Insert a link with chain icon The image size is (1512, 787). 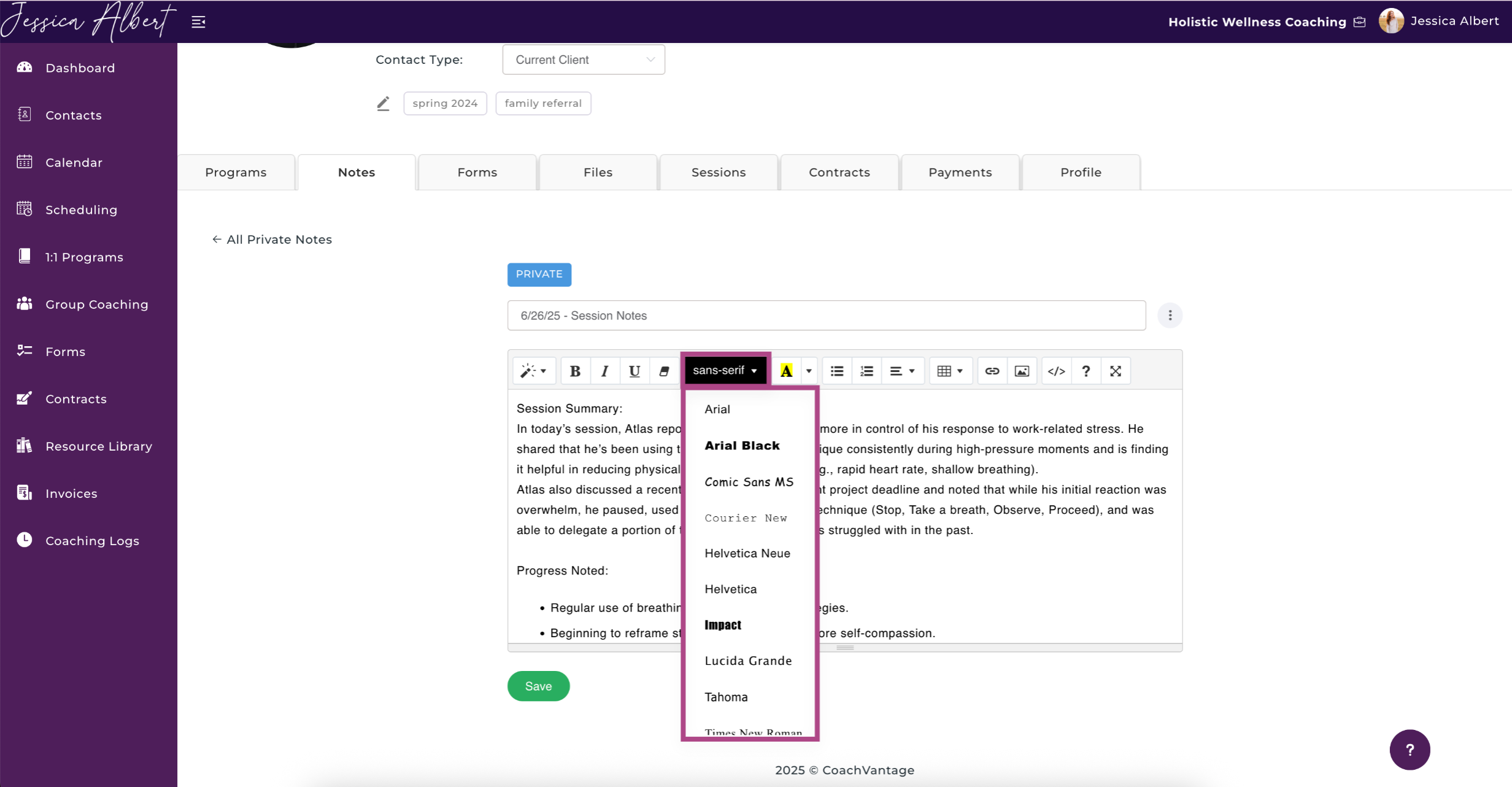pyautogui.click(x=992, y=371)
